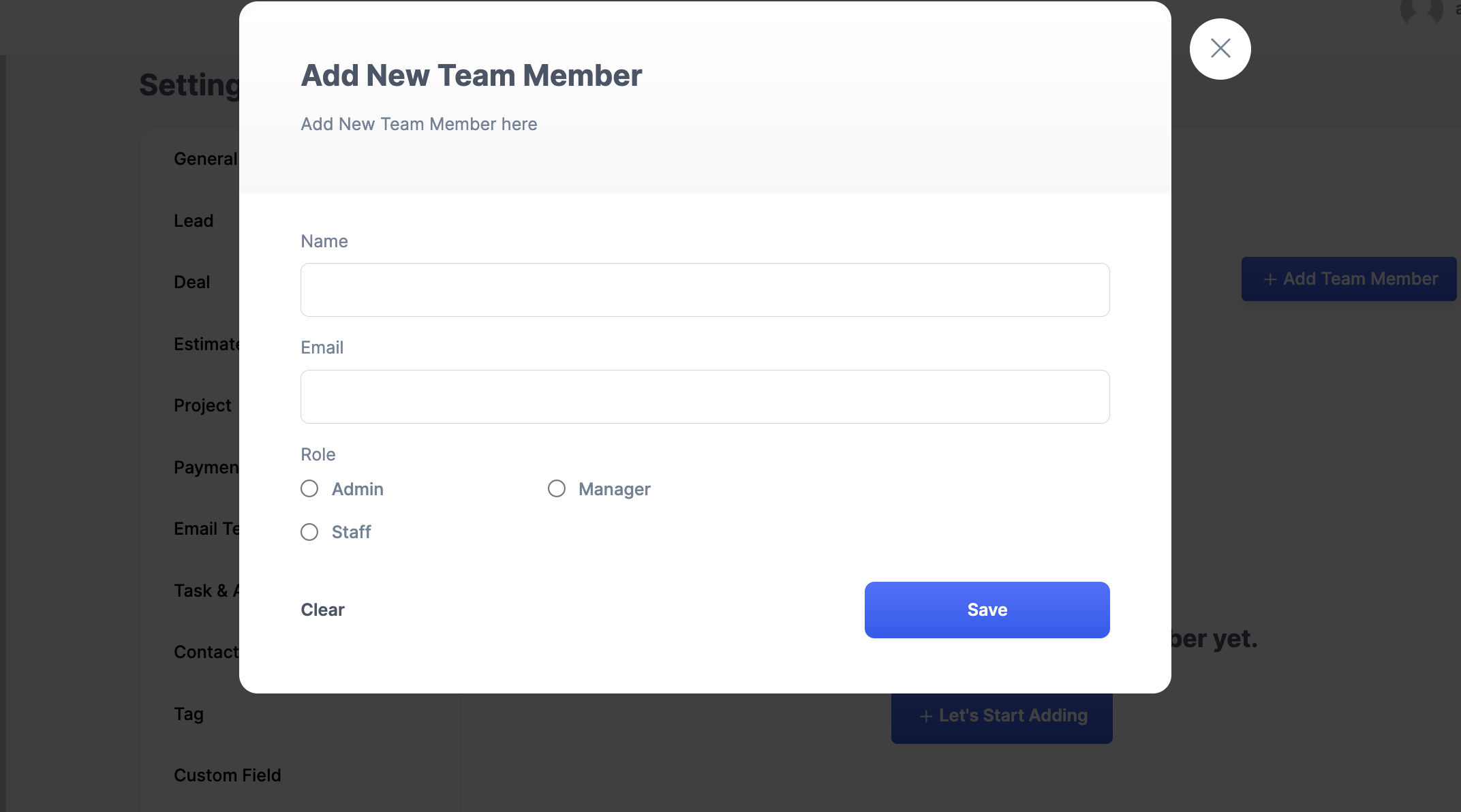Select the Admin role radio button
1461x812 pixels.
[309, 488]
